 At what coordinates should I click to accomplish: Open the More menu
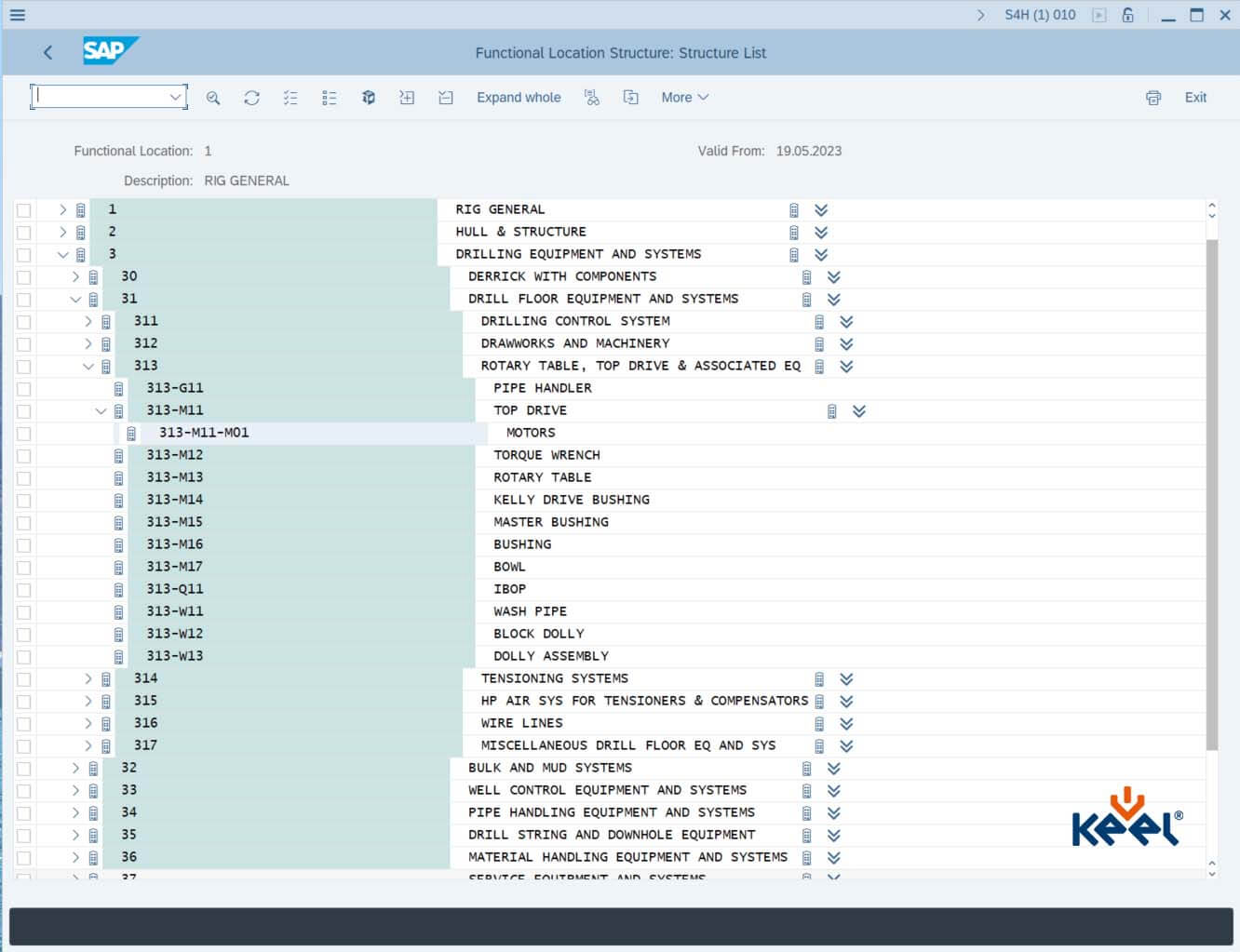click(x=684, y=98)
